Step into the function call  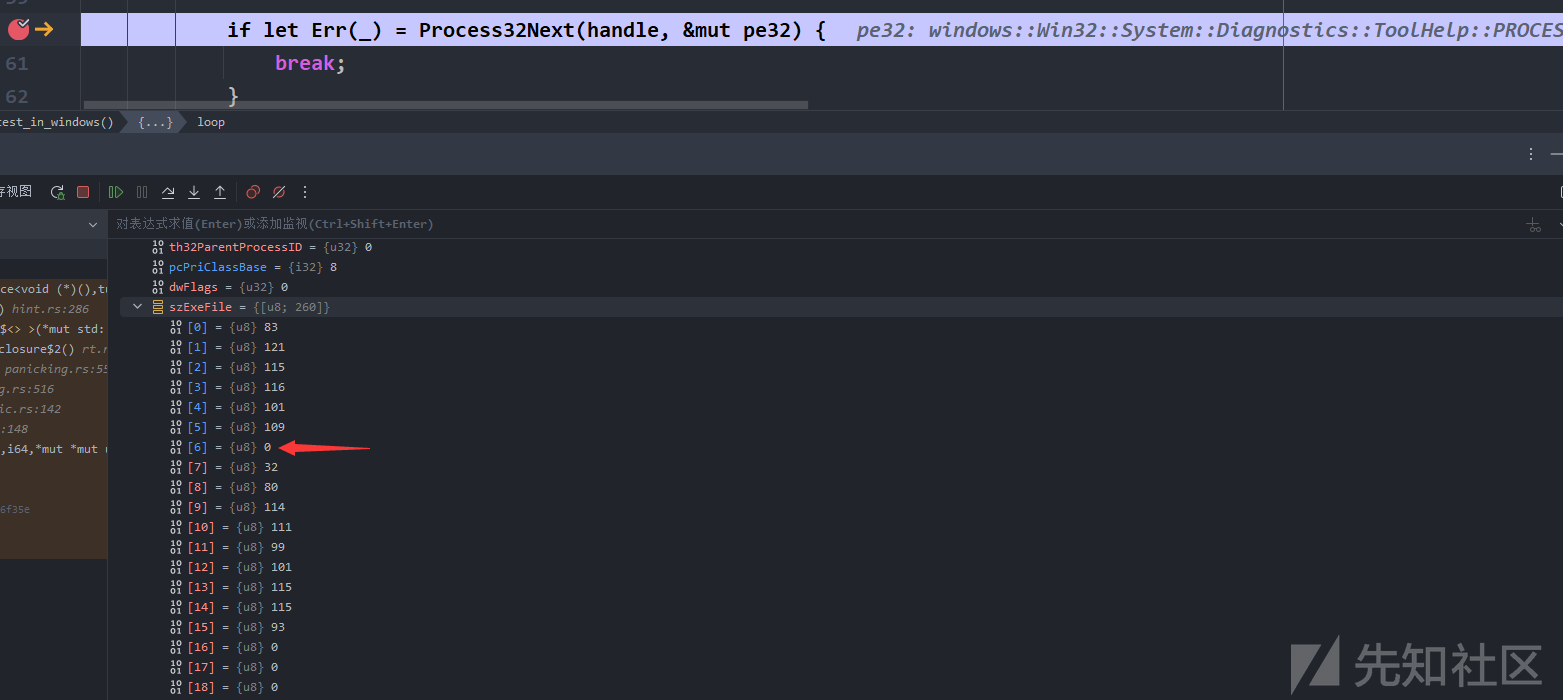pos(194,192)
